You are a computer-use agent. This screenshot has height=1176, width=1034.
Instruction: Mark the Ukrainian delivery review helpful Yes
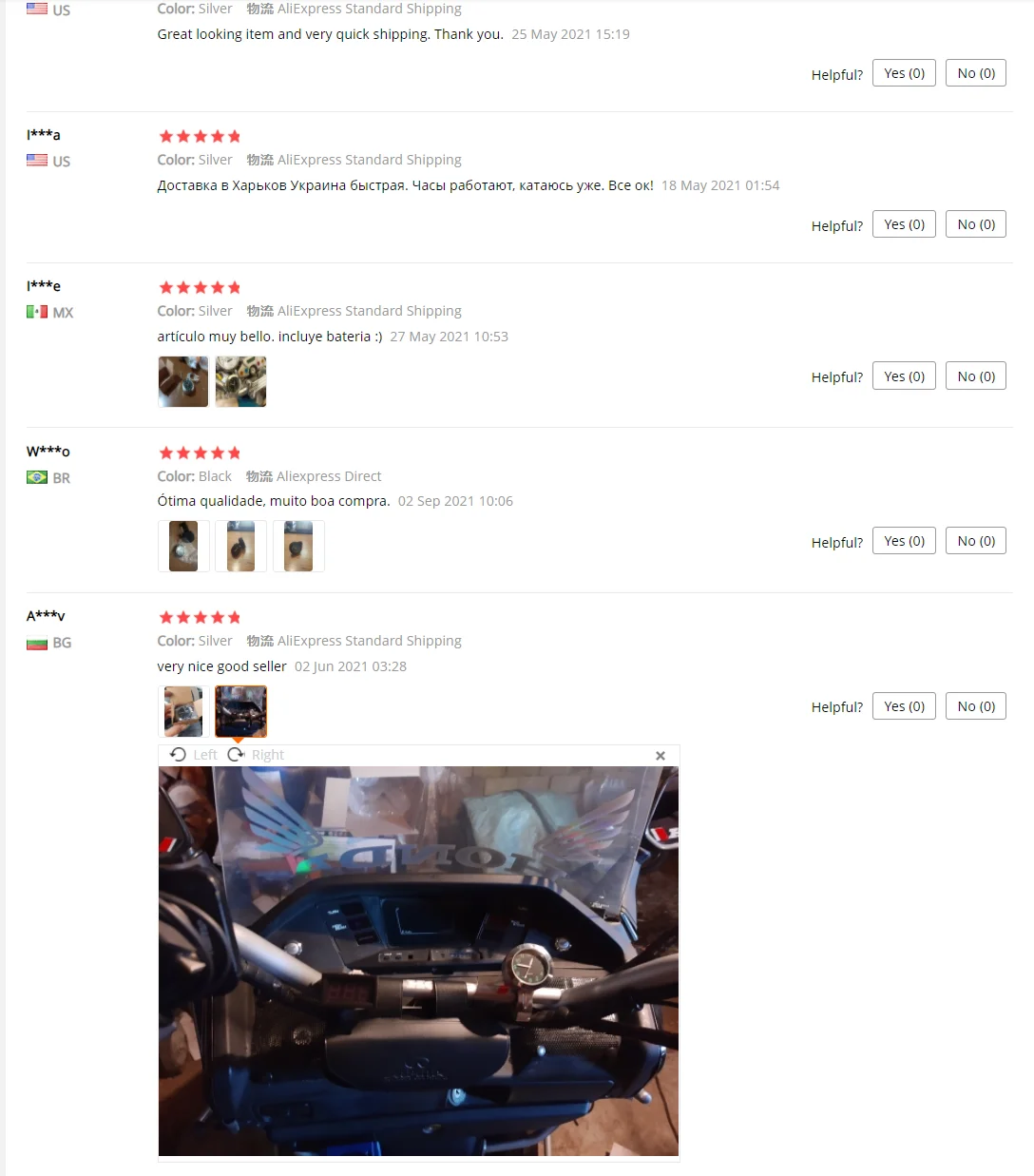pyautogui.click(x=905, y=224)
